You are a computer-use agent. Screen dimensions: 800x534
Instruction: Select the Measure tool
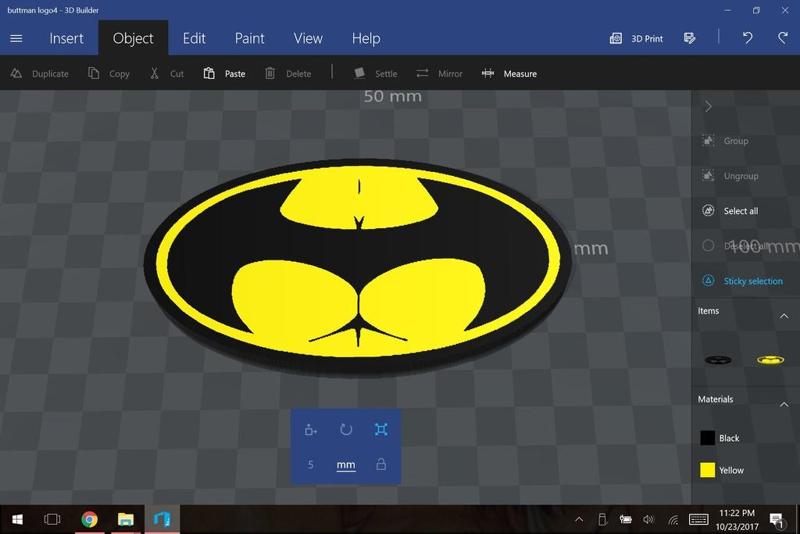click(488, 73)
